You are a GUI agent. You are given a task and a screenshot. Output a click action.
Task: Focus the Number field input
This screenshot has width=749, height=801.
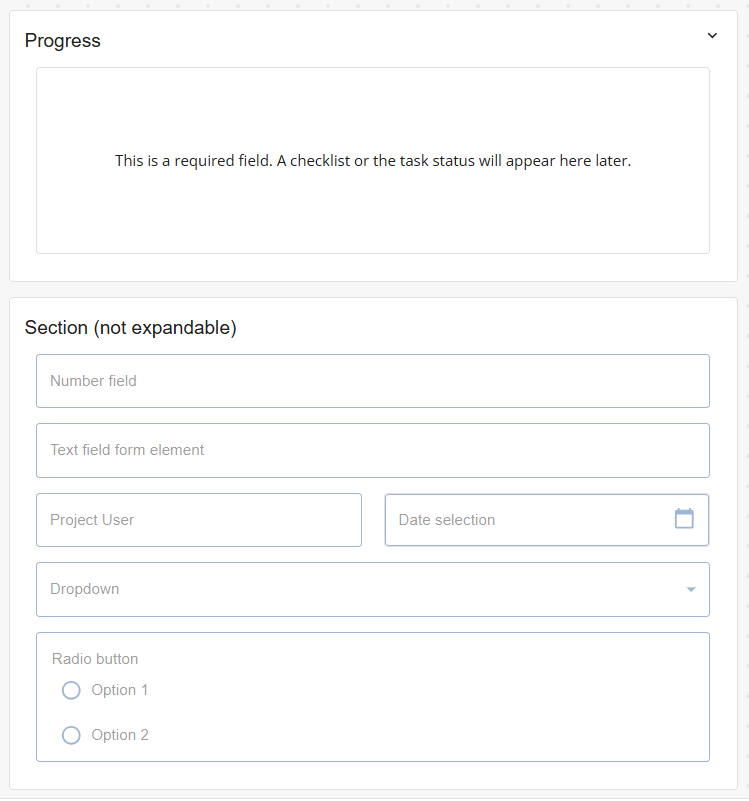point(373,381)
